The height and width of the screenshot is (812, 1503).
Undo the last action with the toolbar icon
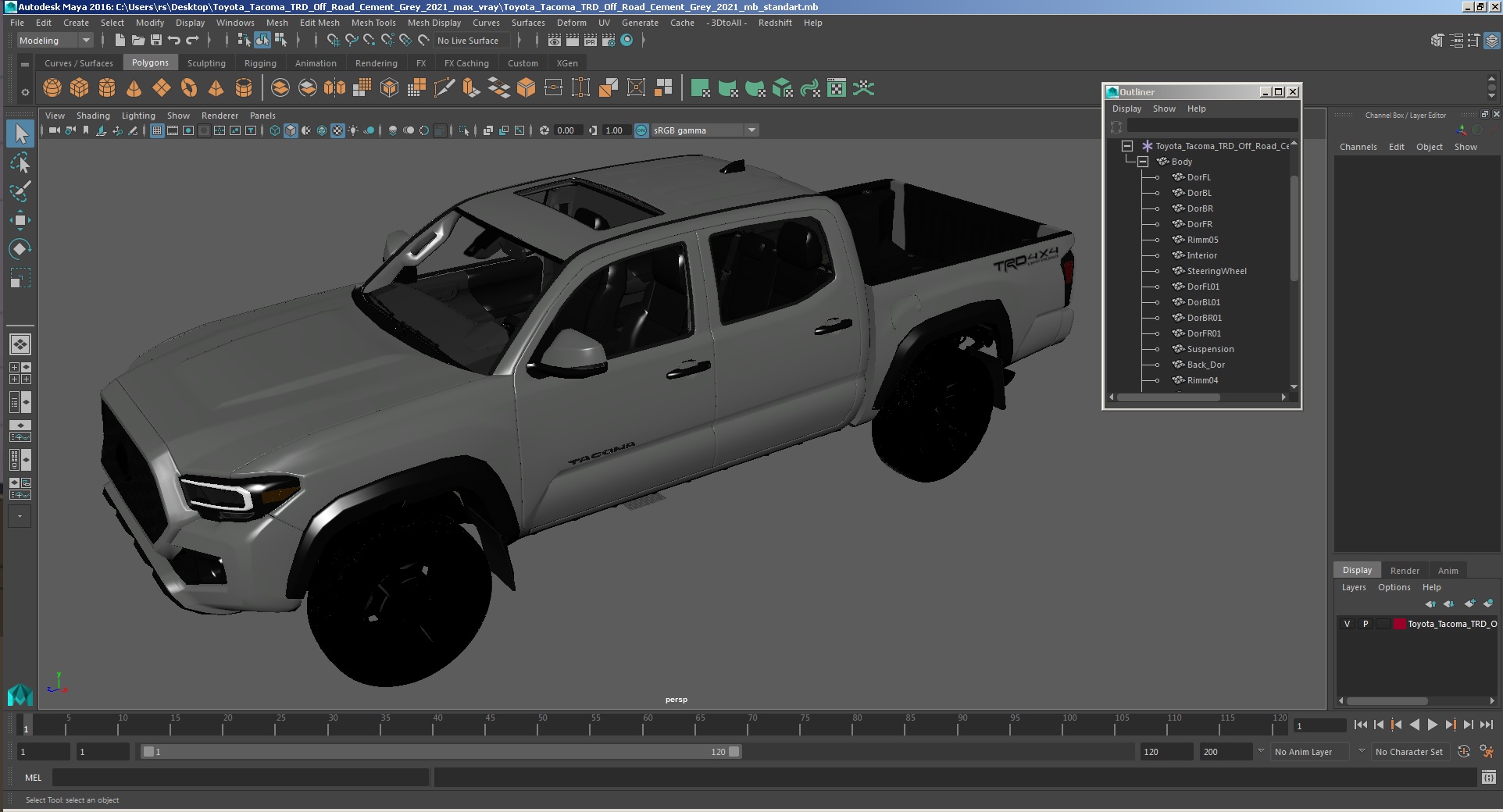pos(174,40)
